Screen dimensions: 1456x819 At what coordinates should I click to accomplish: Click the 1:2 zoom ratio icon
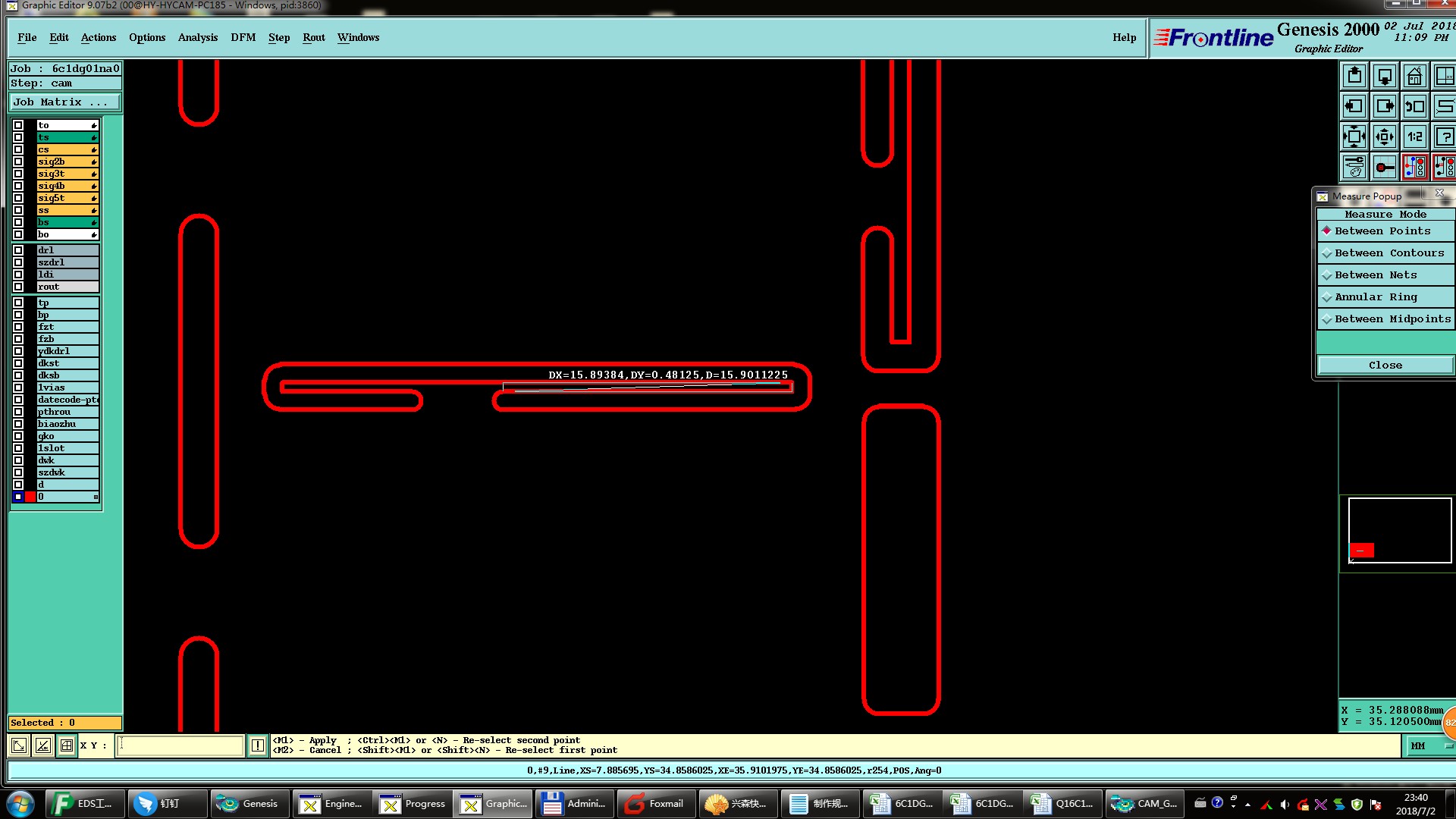pyautogui.click(x=1414, y=136)
